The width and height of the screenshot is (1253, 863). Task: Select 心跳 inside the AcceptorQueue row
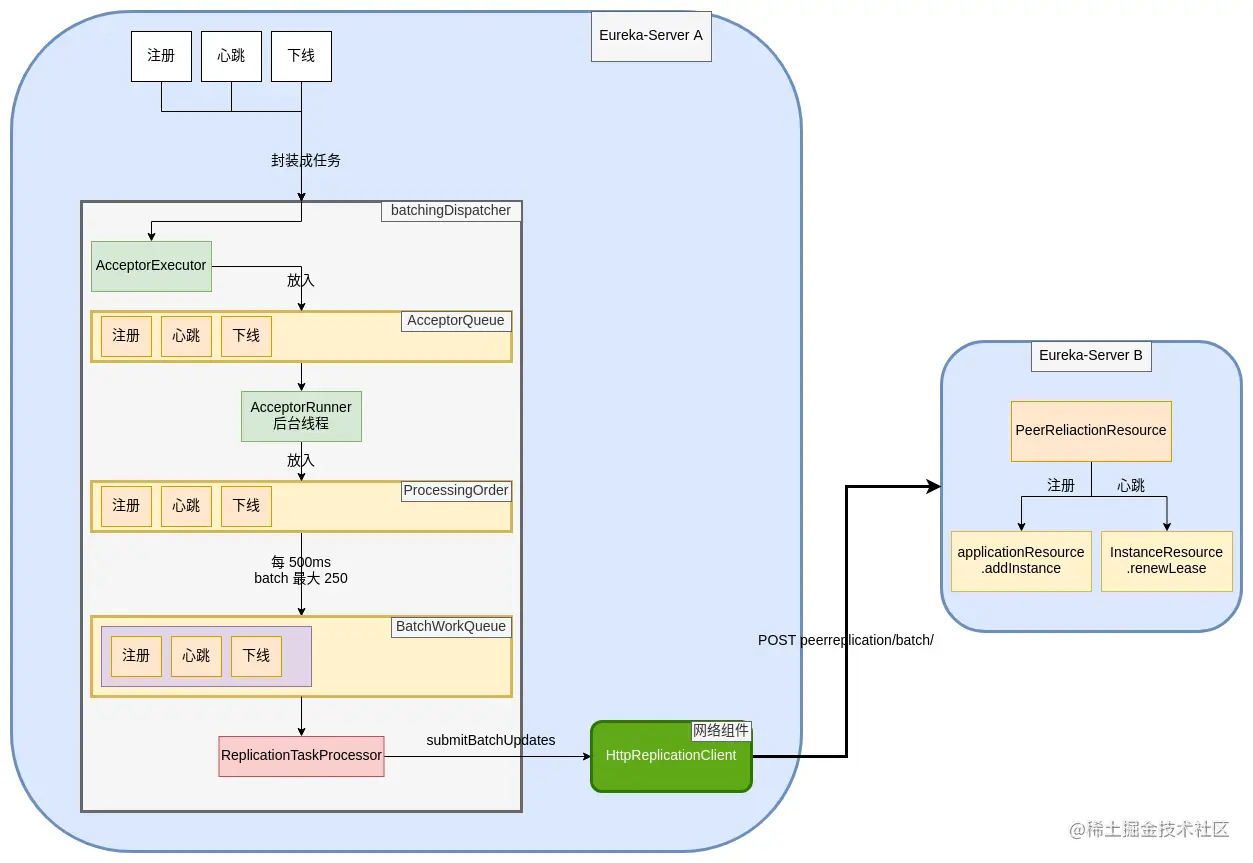click(x=186, y=336)
